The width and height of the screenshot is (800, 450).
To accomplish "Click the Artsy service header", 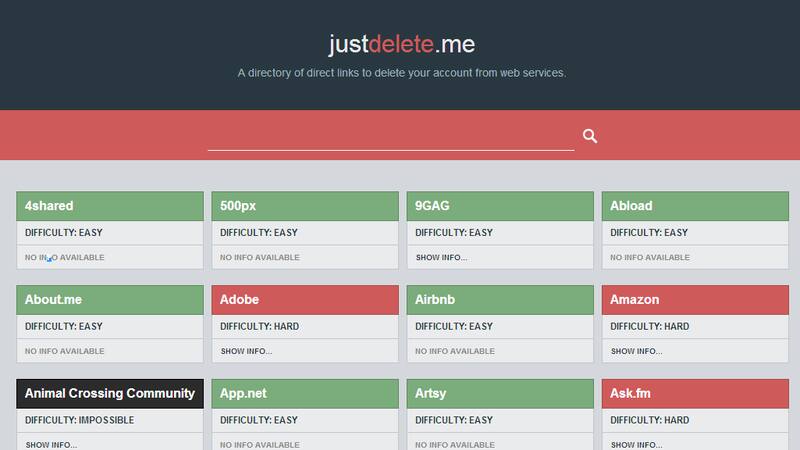I will [499, 394].
